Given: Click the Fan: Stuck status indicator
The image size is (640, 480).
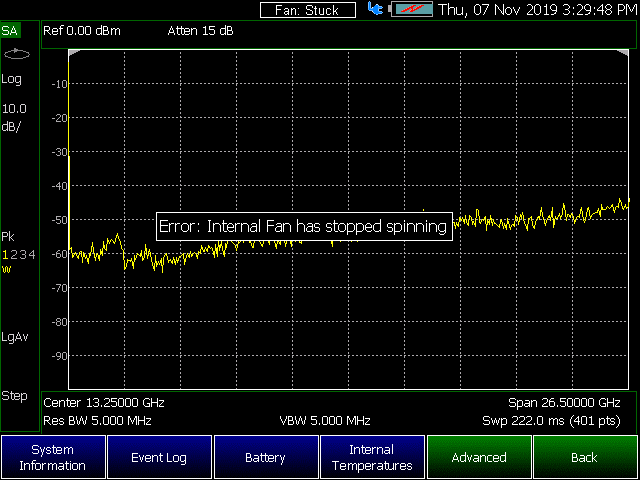Looking at the screenshot, I should 307,10.
